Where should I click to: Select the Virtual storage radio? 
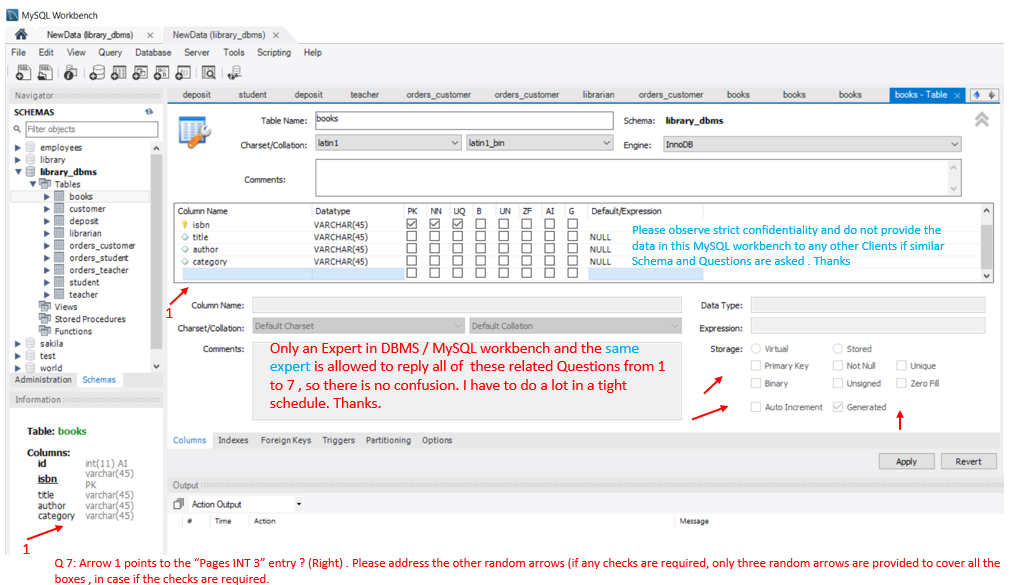[756, 349]
